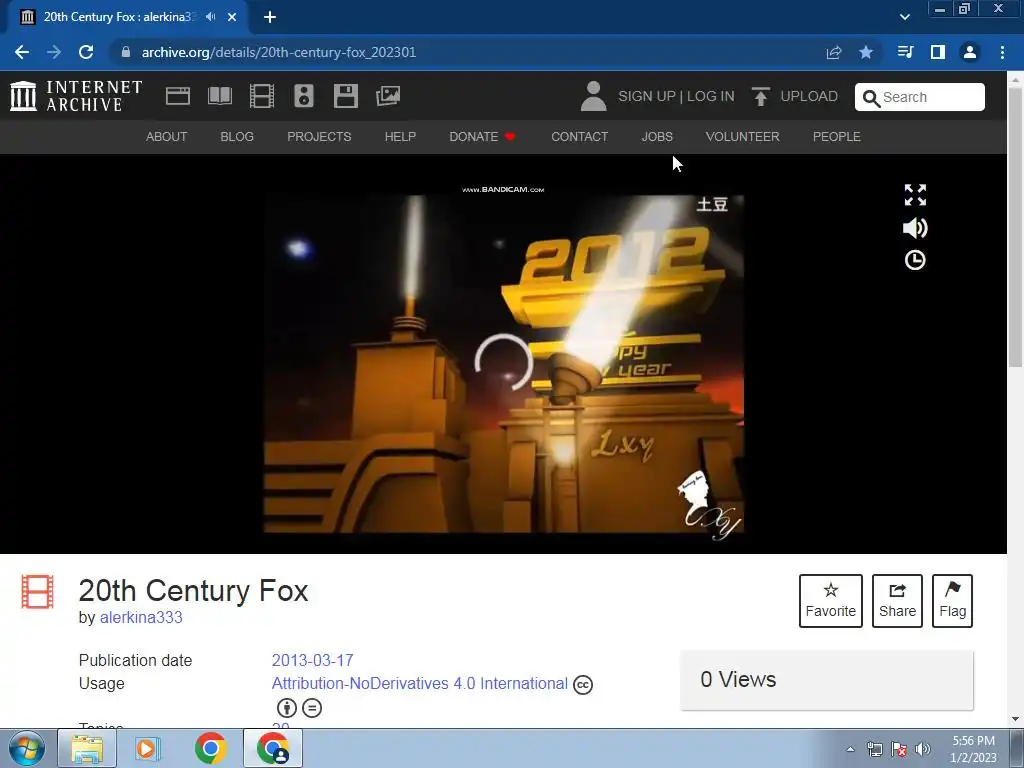The width and height of the screenshot is (1024, 768).
Task: Click the 0 Views stats box
Action: [x=827, y=680]
